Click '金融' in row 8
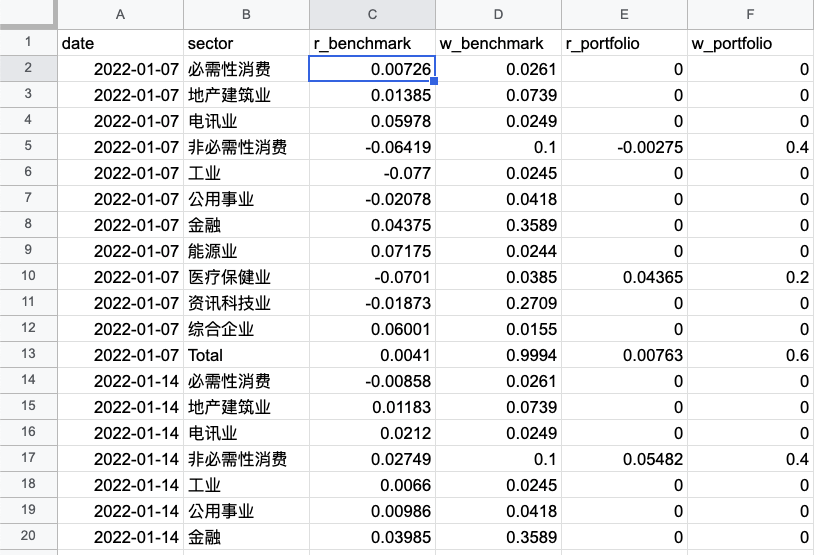Image resolution: width=814 pixels, height=555 pixels. click(247, 225)
